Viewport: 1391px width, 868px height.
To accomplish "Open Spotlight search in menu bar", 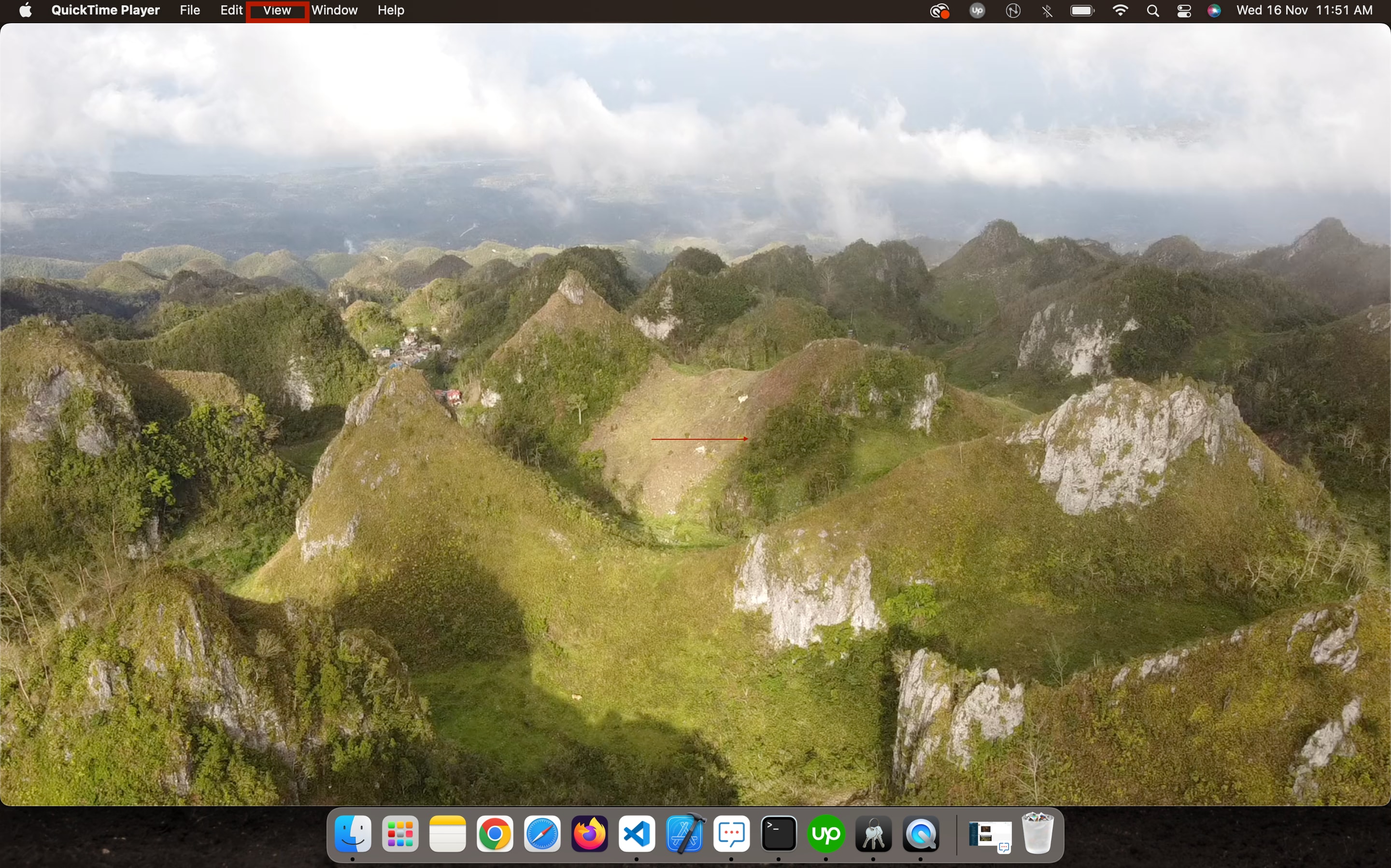I will pyautogui.click(x=1152, y=11).
